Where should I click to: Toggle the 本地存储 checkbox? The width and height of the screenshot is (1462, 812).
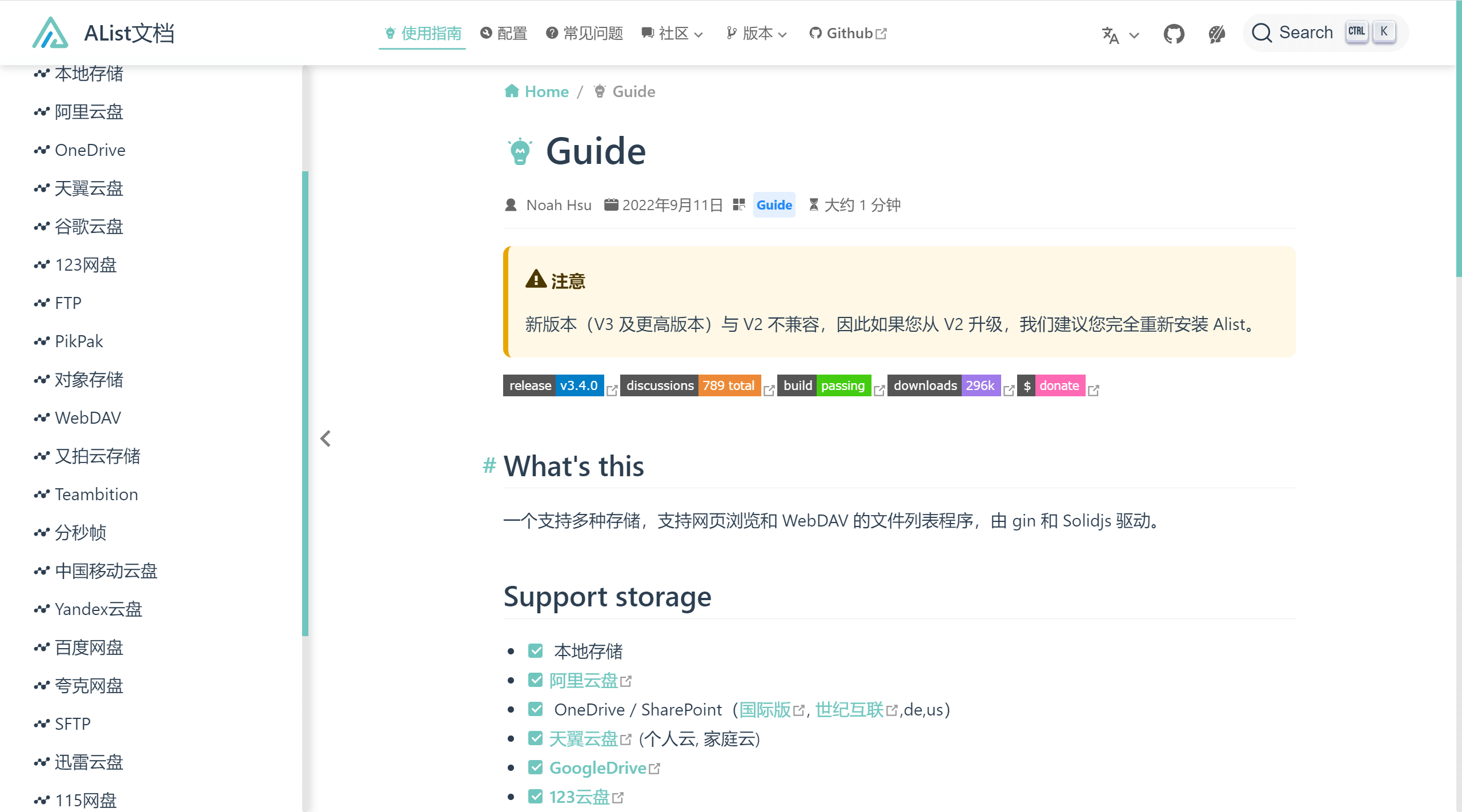coord(535,651)
